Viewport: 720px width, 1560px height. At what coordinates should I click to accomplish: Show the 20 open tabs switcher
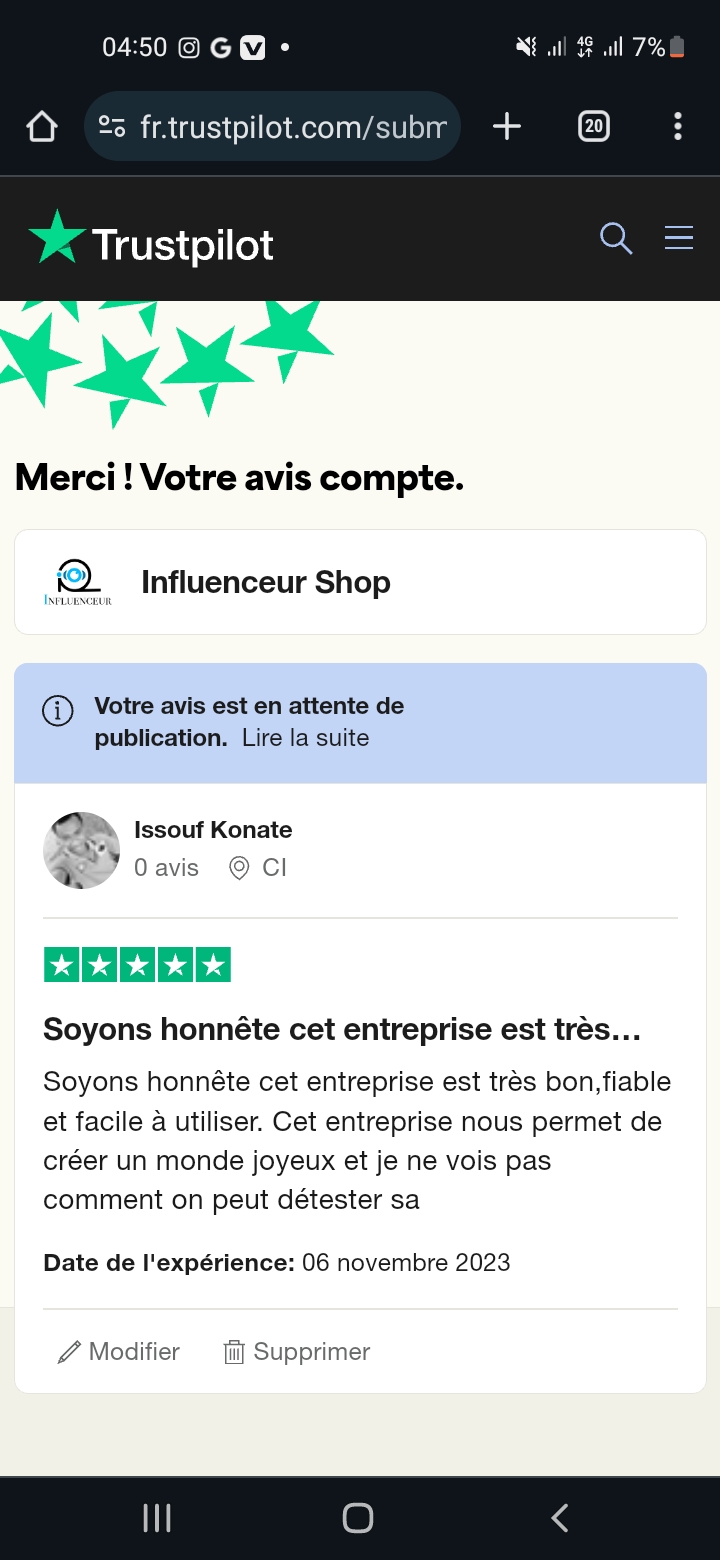point(594,127)
